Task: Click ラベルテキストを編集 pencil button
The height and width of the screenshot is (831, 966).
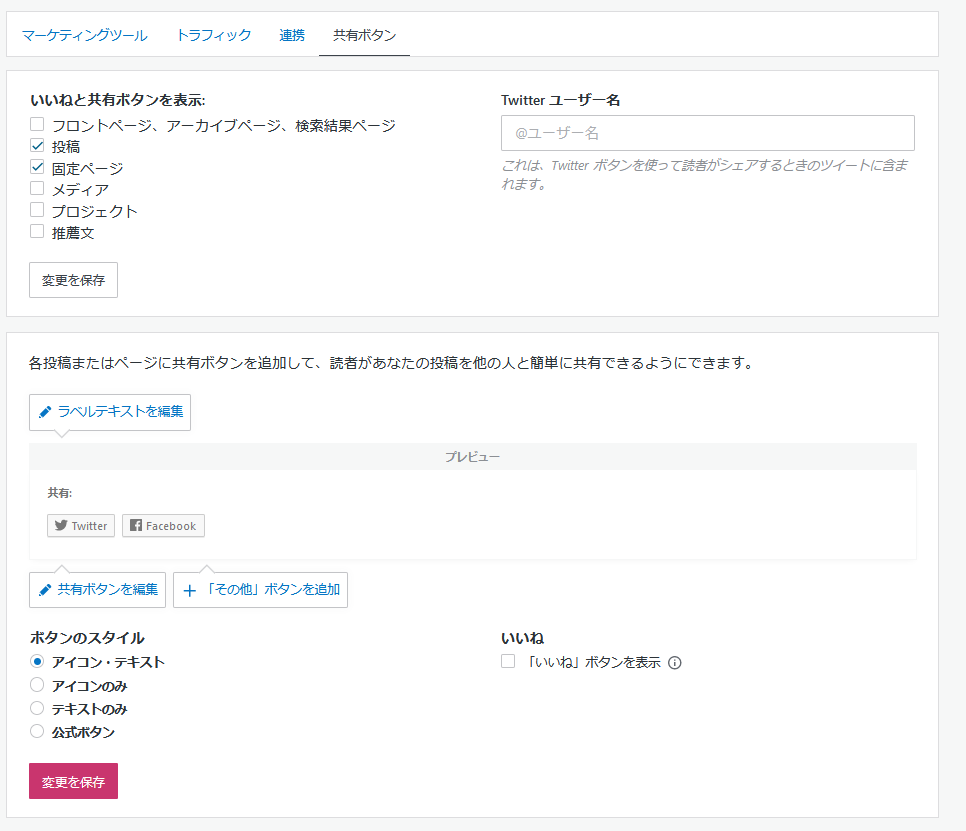Action: [110, 412]
